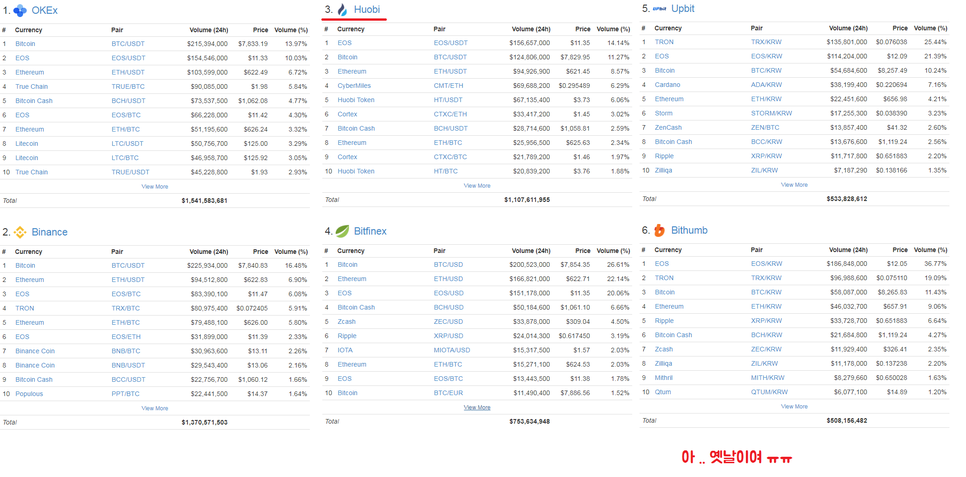Open IOTA currency in Bitfinex table
This screenshot has height=477, width=966.
[x=344, y=350]
